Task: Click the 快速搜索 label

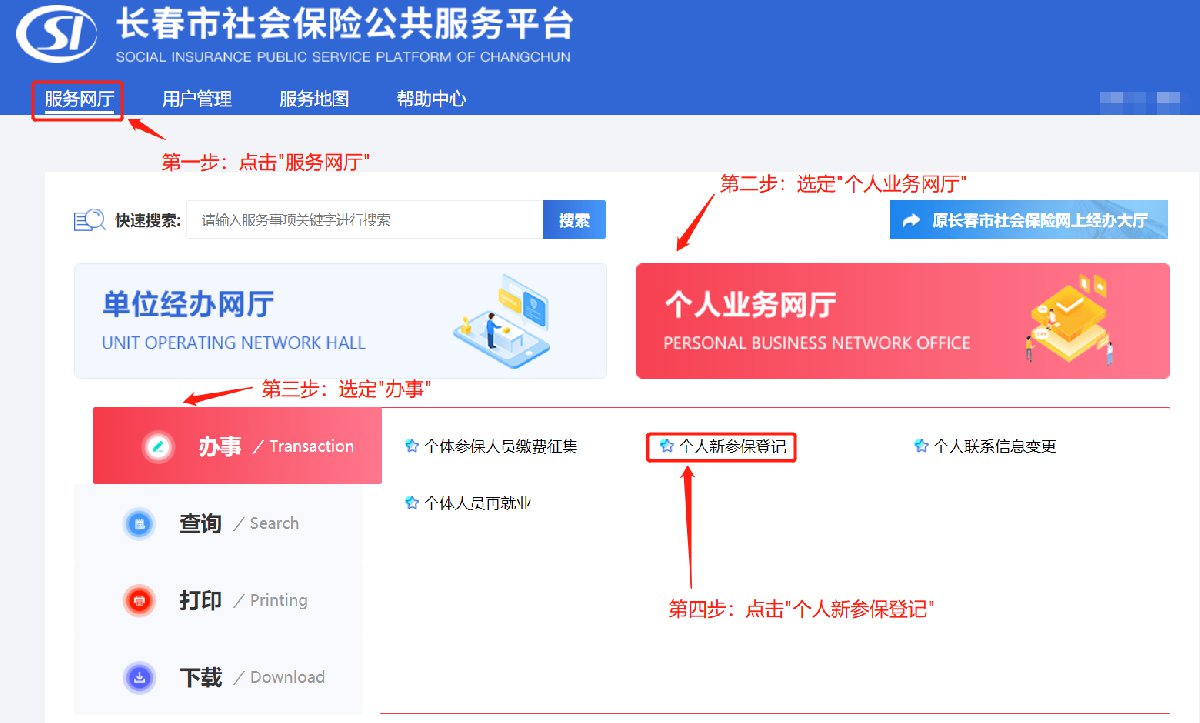Action: pos(148,220)
